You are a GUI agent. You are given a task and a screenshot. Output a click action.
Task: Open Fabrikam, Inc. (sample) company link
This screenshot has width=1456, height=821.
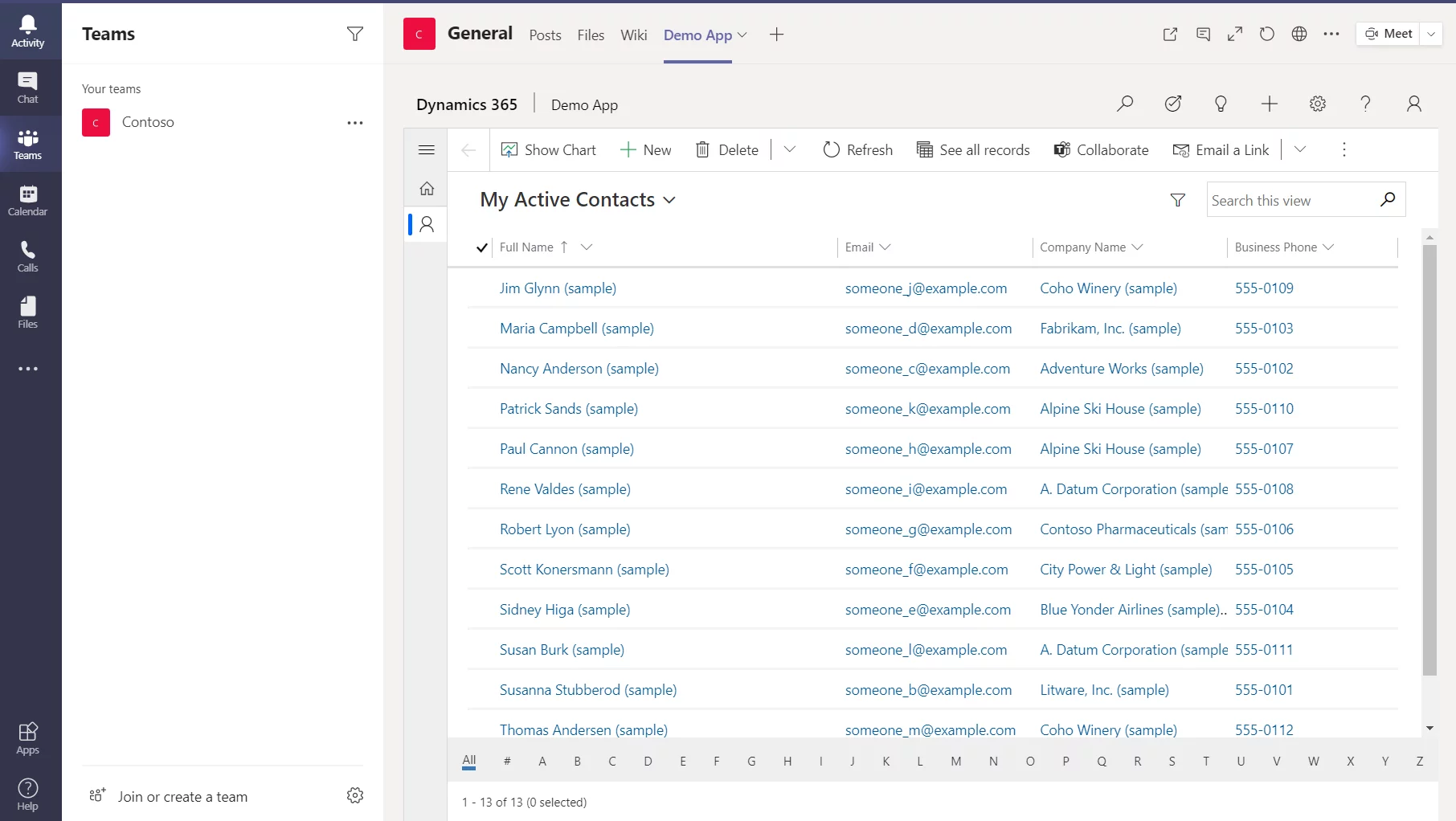coord(1110,329)
